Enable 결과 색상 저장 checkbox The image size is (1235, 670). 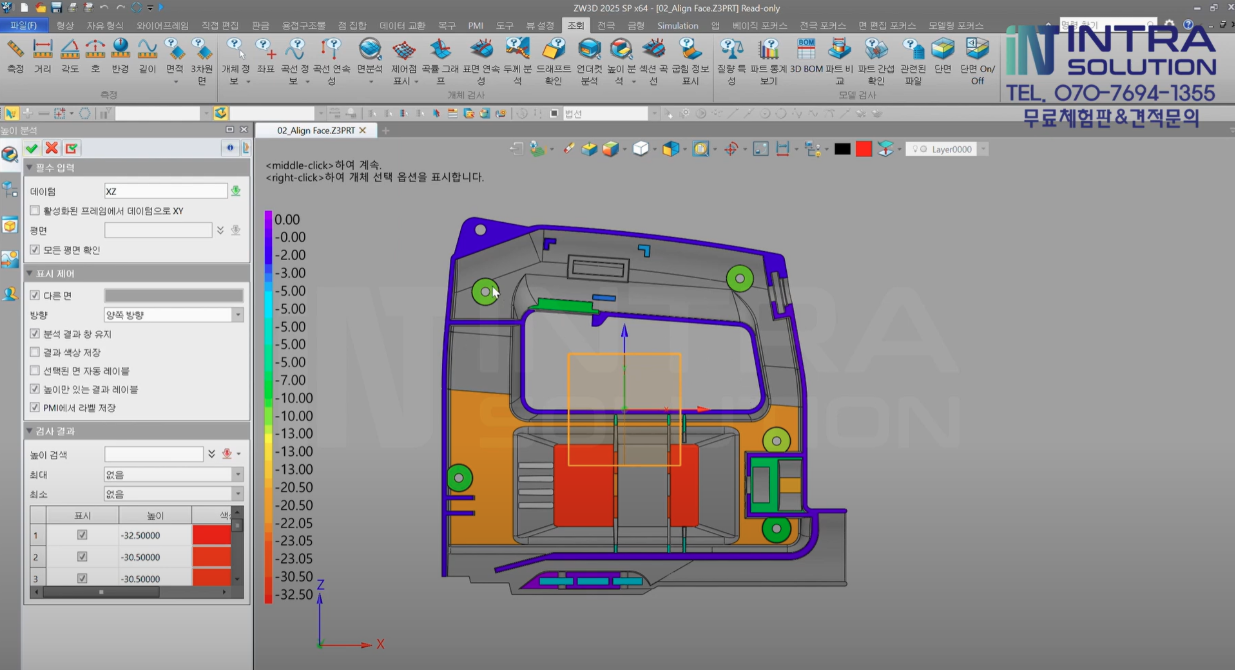[x=35, y=352]
